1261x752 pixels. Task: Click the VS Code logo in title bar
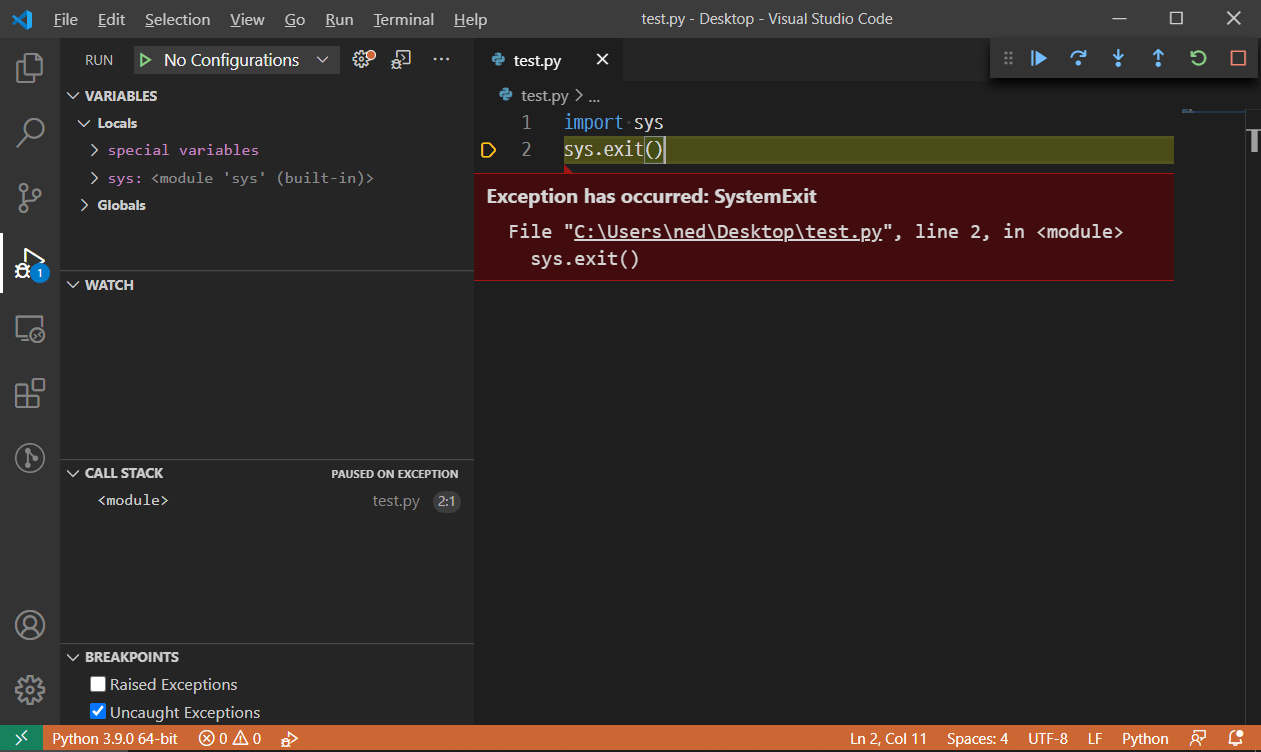pyautogui.click(x=21, y=19)
